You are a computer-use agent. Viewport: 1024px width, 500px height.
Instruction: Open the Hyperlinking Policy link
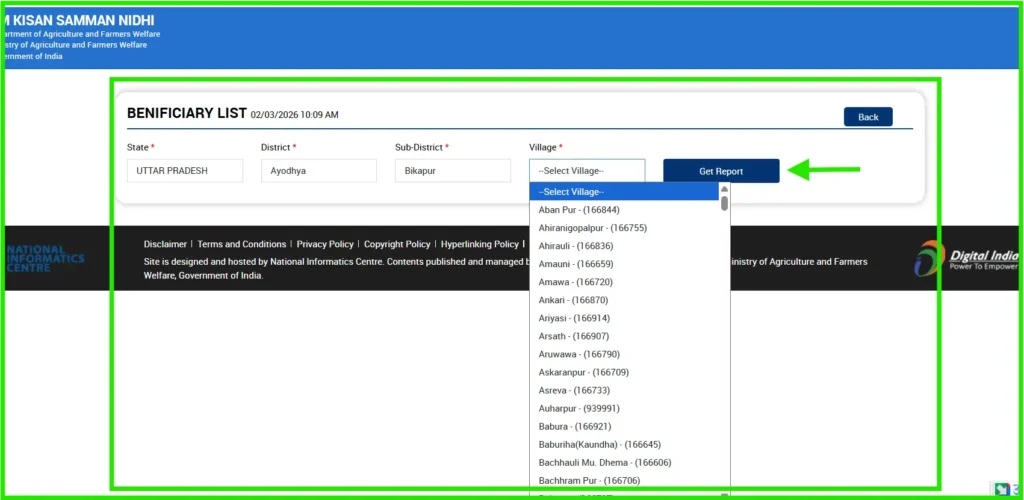point(479,244)
